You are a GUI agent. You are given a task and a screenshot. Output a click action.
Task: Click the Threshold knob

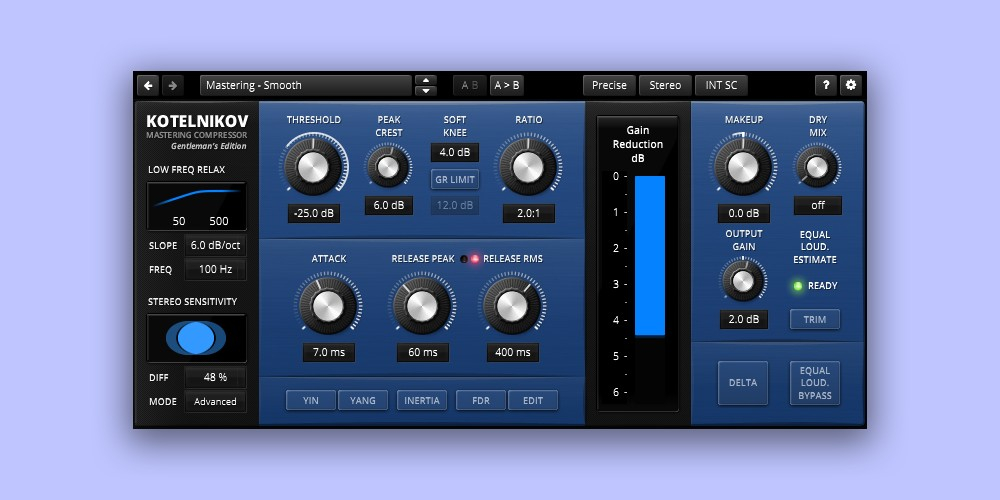(x=313, y=167)
